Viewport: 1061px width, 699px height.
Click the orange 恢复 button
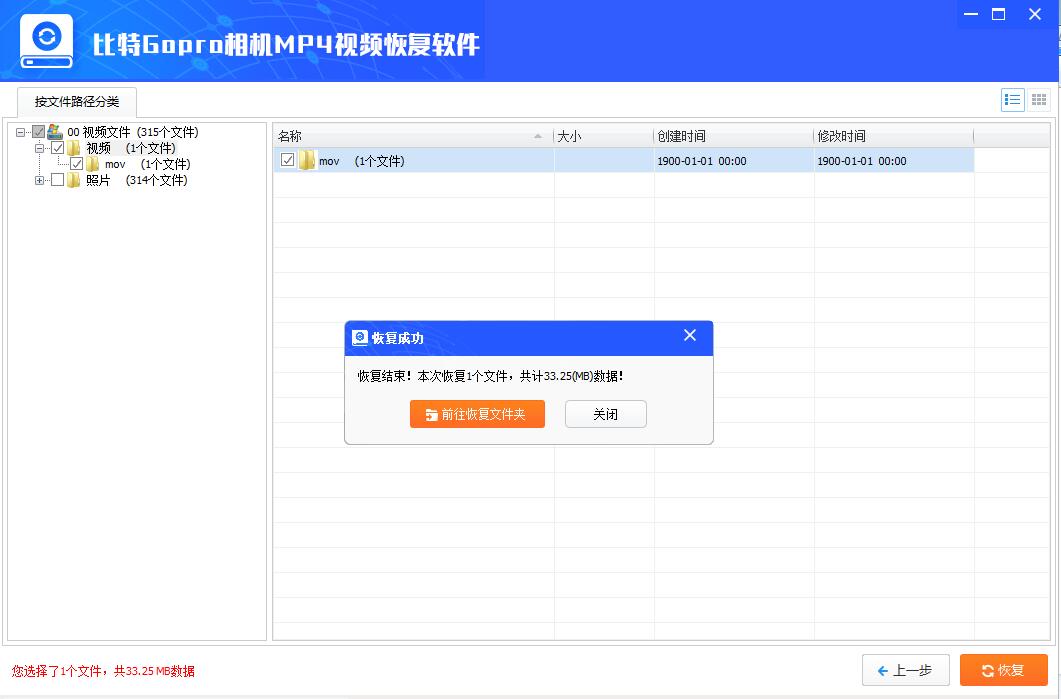(1003, 671)
